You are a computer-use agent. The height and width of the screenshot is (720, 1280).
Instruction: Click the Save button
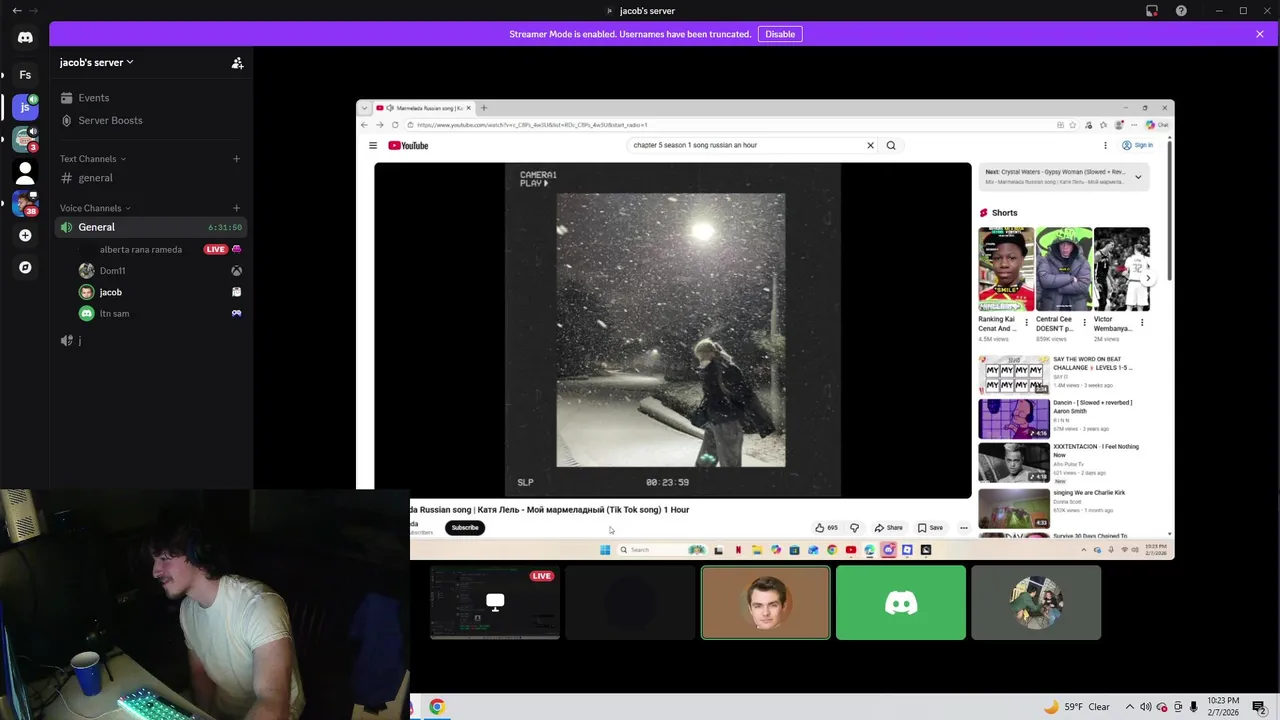coord(930,528)
